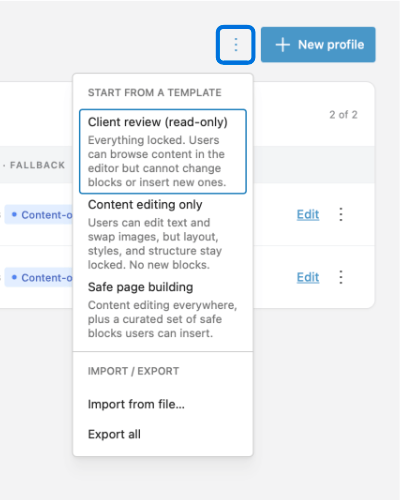Choose the Client review (read-only) template
This screenshot has height=500, width=400.
pyautogui.click(x=163, y=151)
